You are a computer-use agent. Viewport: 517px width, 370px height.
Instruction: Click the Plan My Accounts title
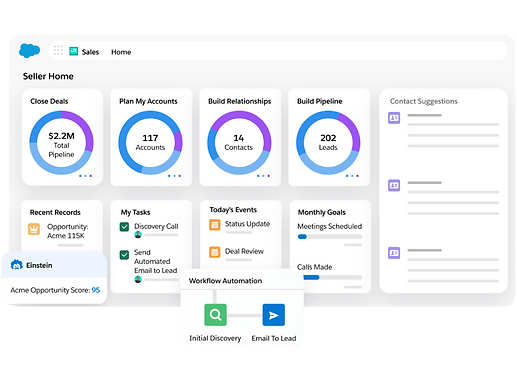[x=148, y=101]
